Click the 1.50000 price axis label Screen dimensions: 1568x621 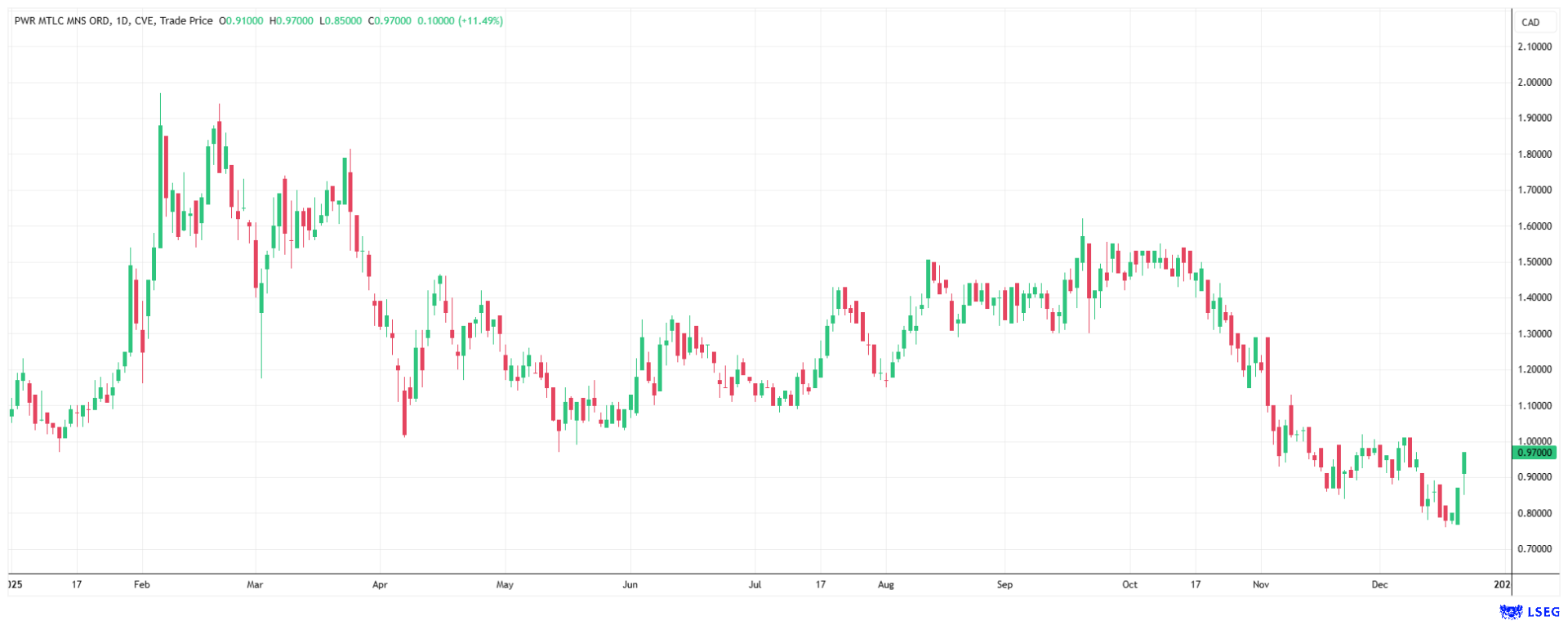point(1535,262)
